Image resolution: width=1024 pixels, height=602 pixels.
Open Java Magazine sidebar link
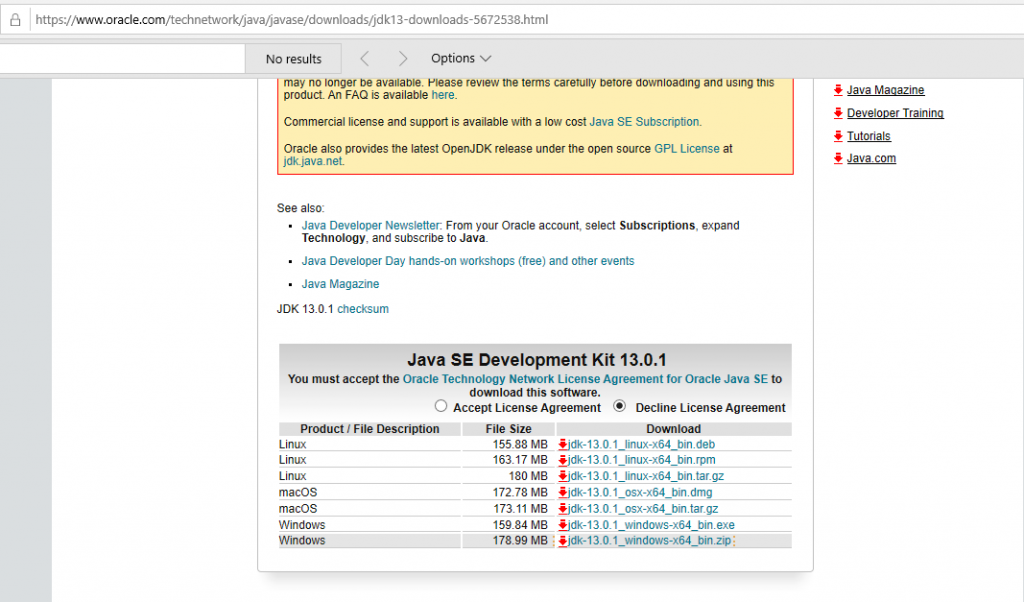coord(886,90)
